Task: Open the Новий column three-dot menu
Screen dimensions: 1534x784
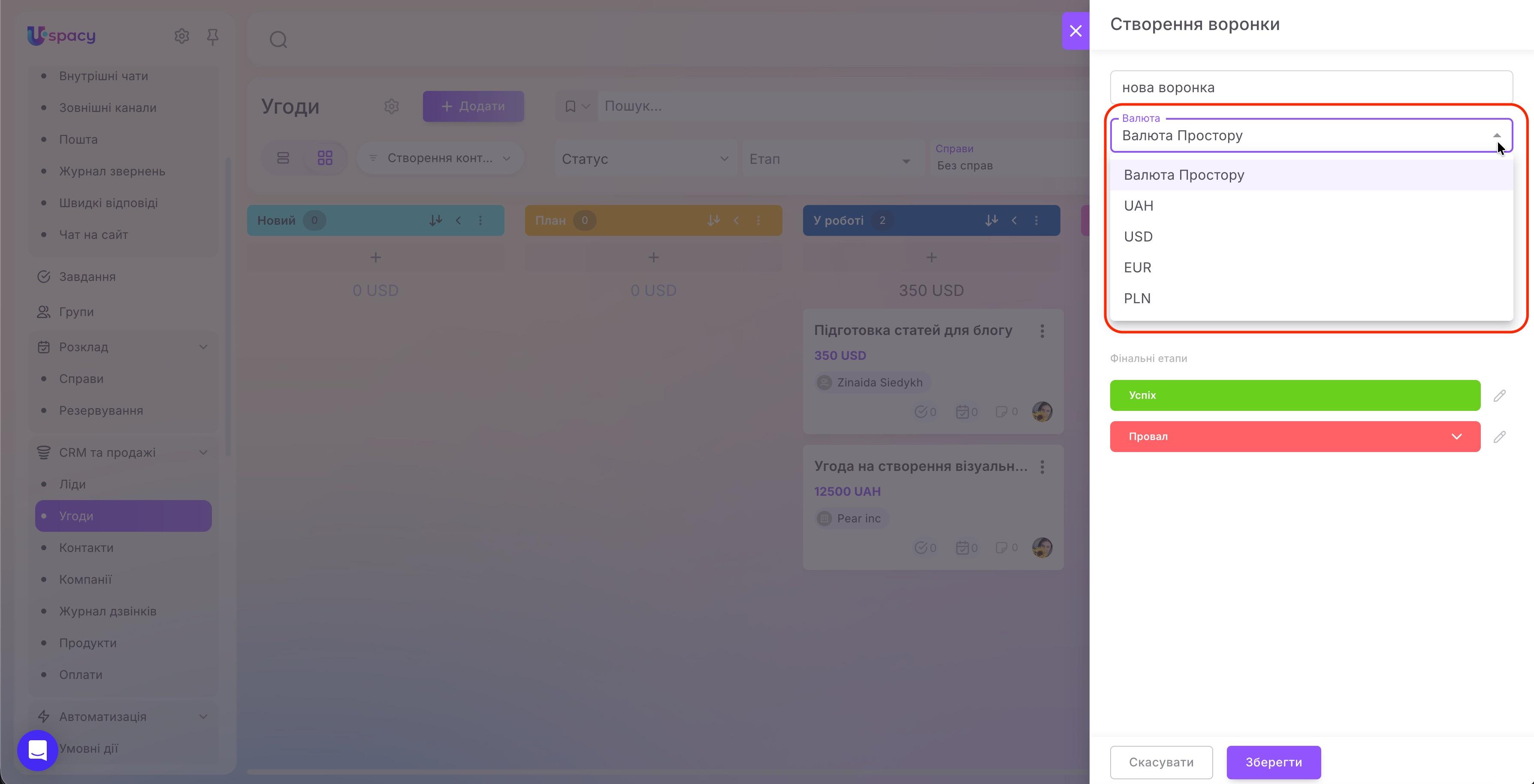Action: 480,220
